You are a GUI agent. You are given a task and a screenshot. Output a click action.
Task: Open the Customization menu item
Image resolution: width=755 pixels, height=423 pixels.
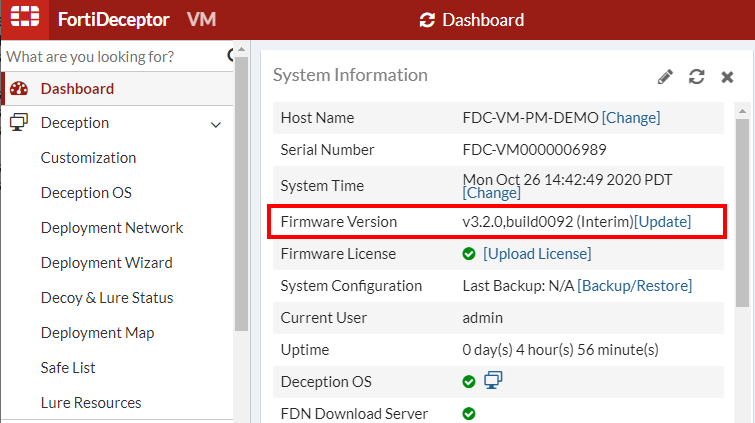tap(88, 158)
